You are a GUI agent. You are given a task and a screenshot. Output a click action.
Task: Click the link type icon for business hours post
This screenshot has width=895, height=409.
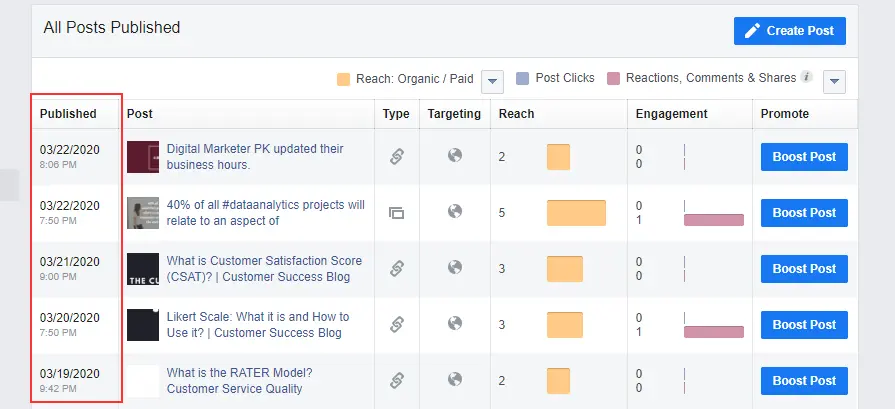(x=397, y=156)
